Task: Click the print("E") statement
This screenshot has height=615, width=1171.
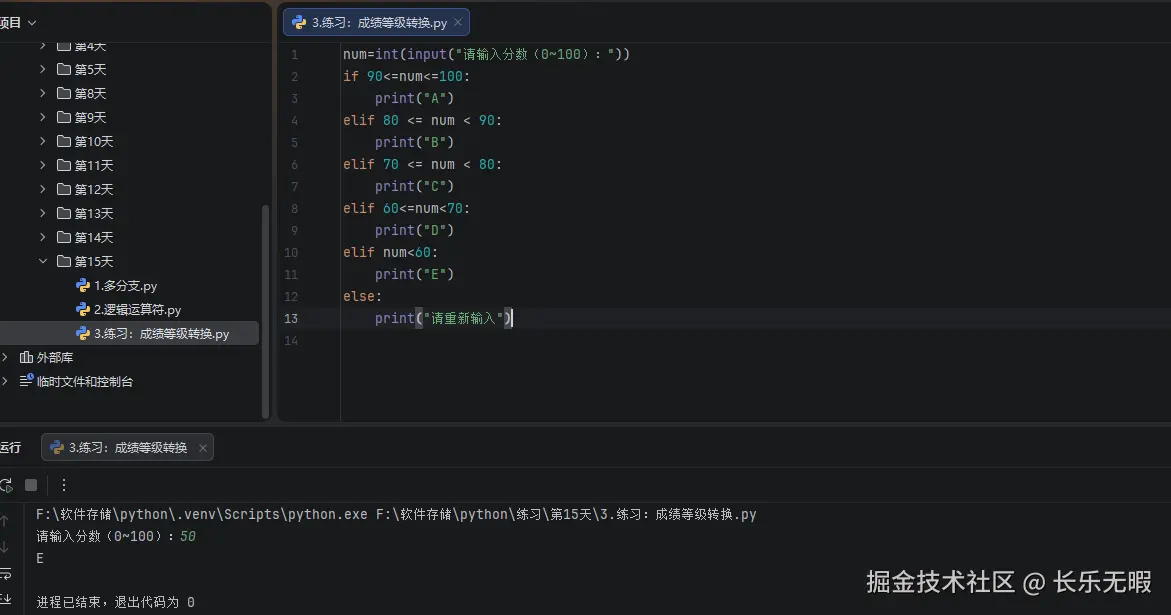Action: pos(414,274)
